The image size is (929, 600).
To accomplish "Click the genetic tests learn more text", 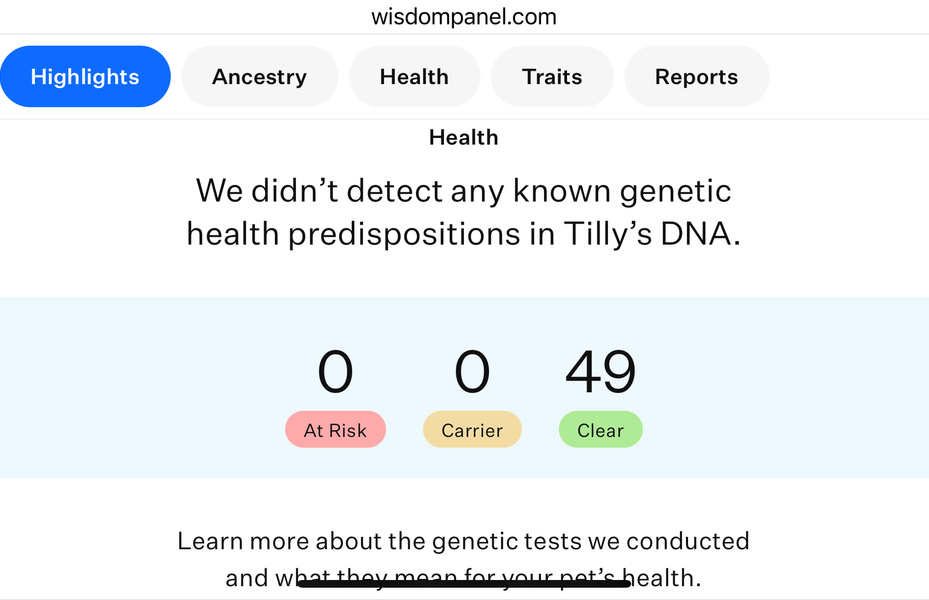I will tap(463, 541).
